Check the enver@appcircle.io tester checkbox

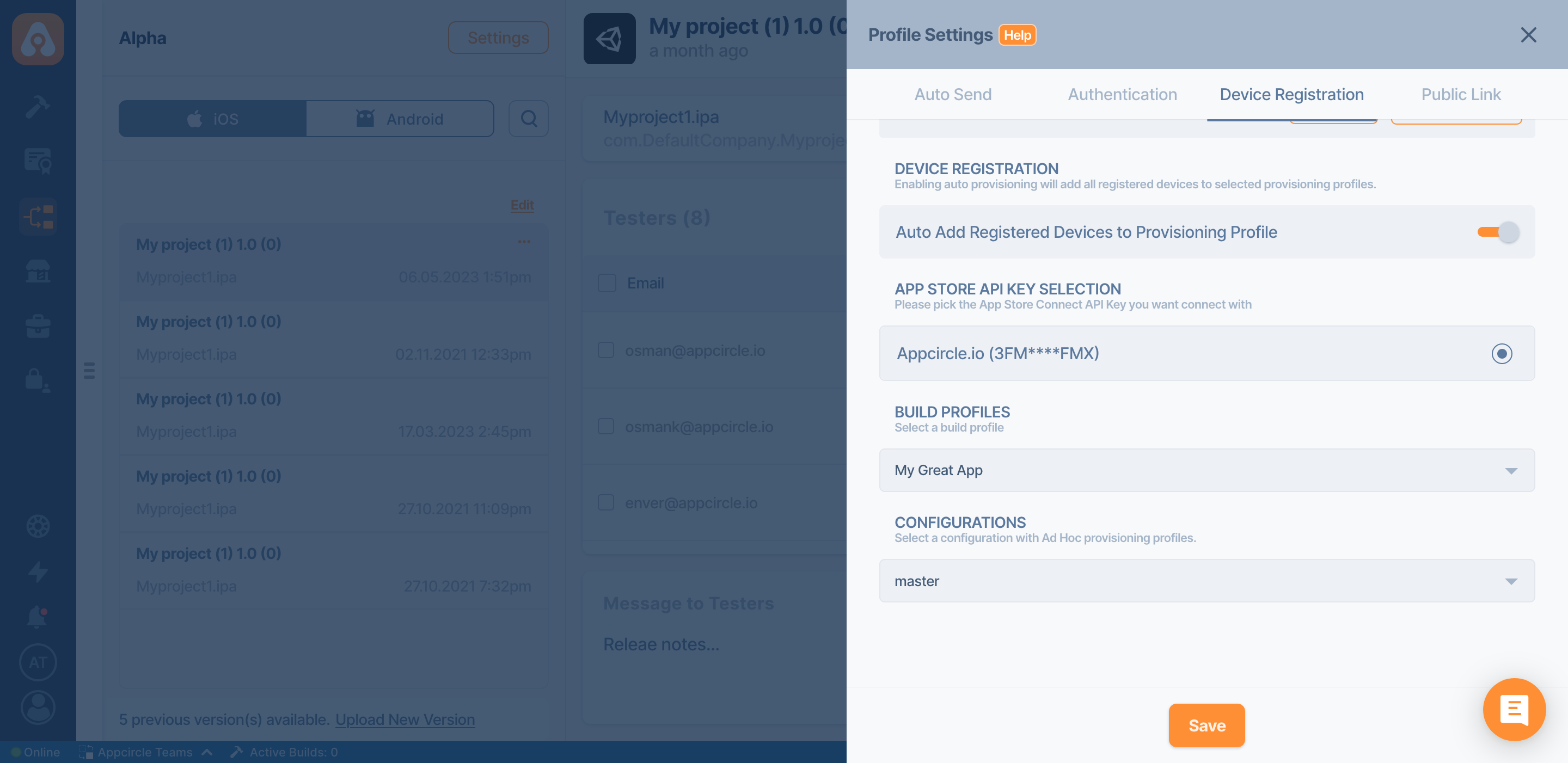[605, 502]
